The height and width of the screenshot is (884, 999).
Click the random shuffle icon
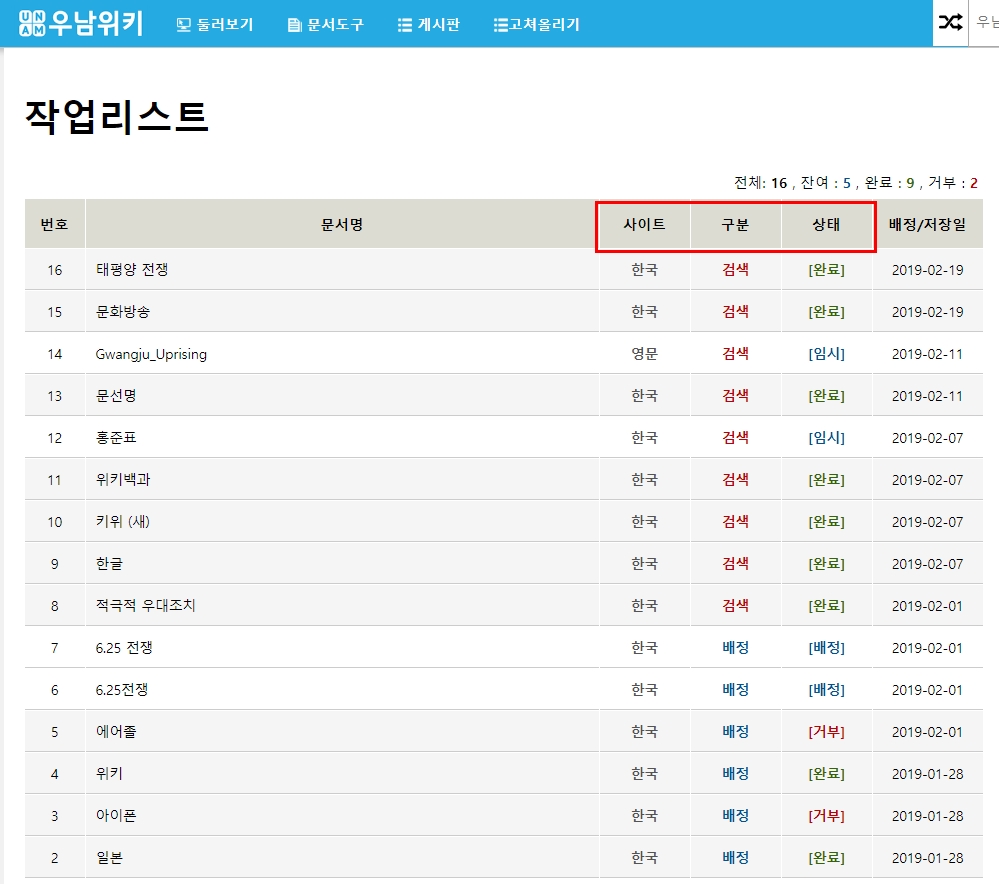950,23
